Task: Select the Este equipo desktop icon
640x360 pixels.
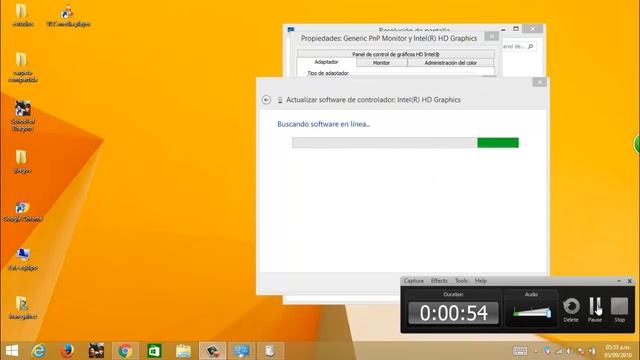Action: [x=23, y=260]
